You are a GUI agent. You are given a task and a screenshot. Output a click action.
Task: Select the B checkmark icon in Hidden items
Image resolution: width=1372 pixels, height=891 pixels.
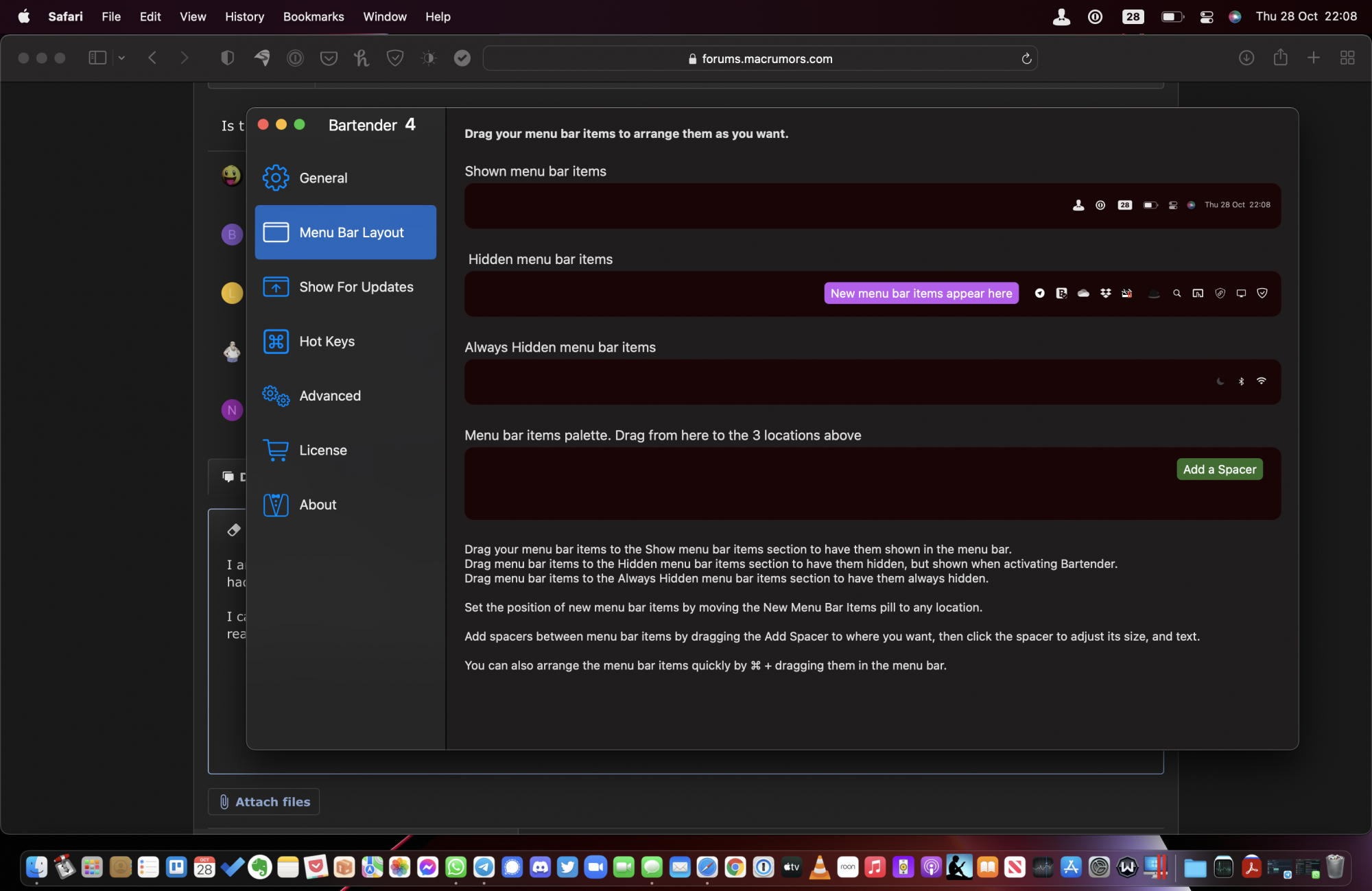click(x=1061, y=293)
